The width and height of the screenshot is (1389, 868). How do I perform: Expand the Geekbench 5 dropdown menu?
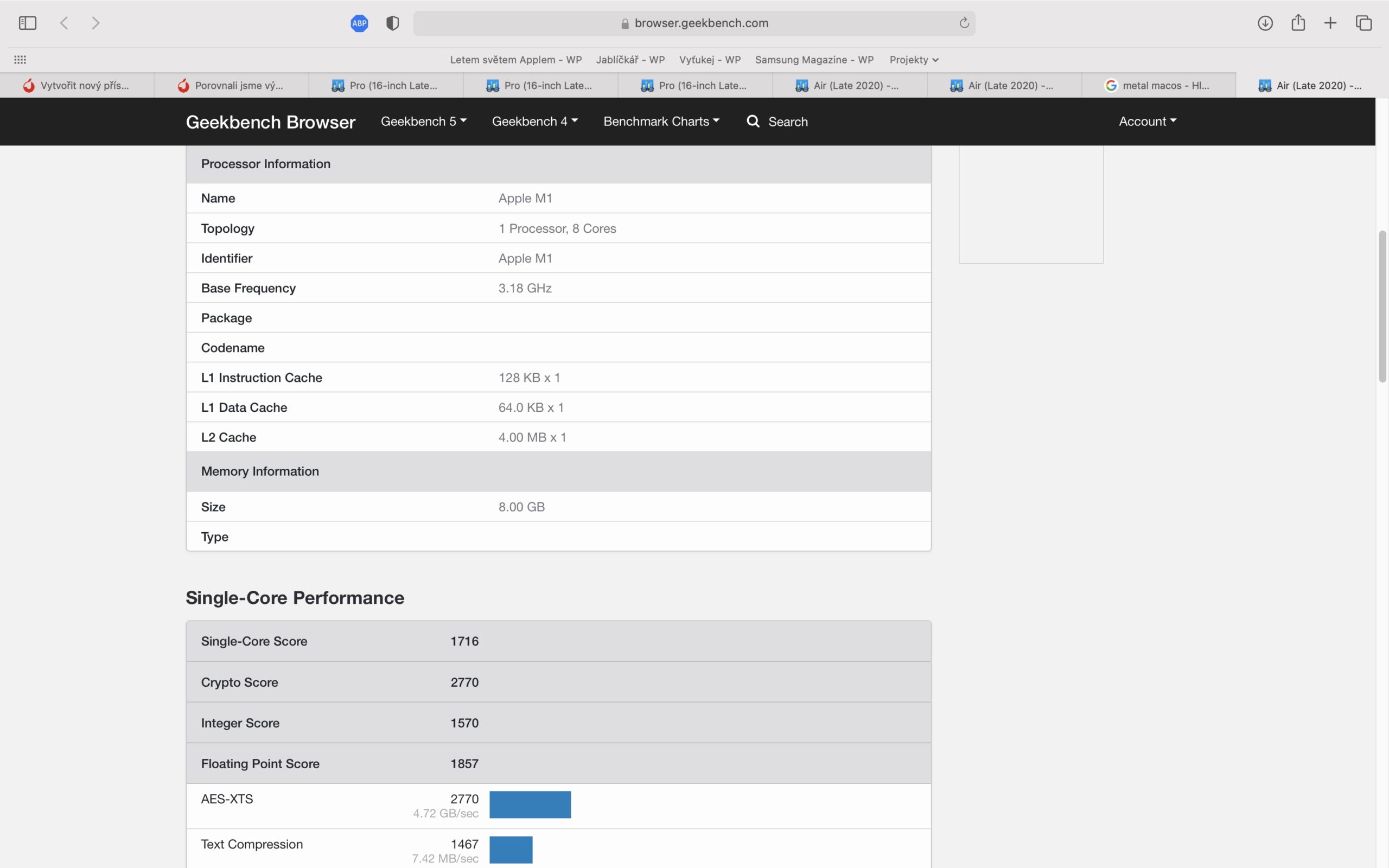click(424, 121)
